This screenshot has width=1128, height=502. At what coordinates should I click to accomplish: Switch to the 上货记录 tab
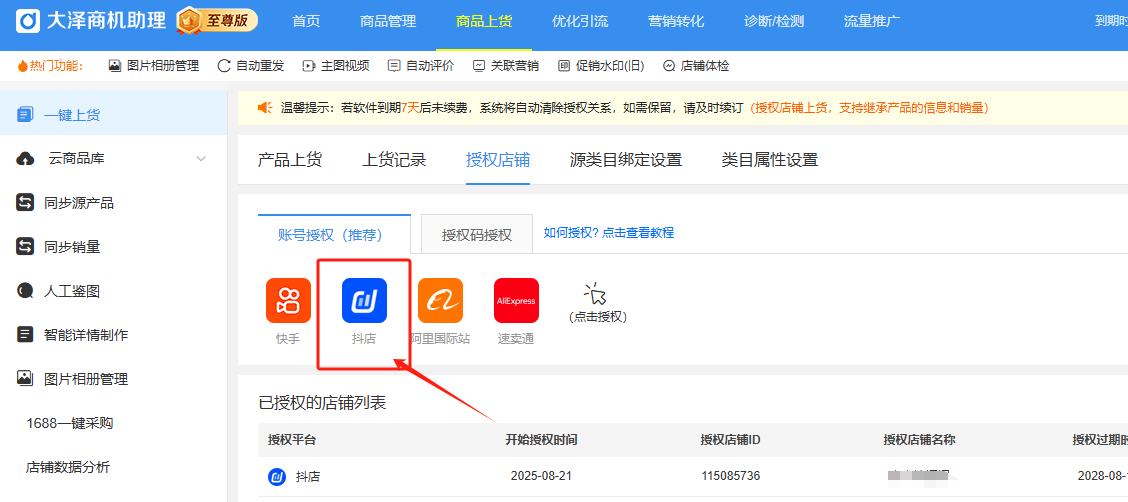click(x=394, y=160)
